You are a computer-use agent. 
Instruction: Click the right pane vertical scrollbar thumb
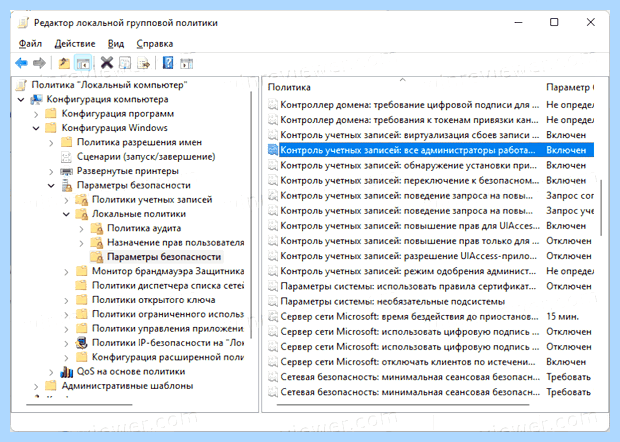601,208
